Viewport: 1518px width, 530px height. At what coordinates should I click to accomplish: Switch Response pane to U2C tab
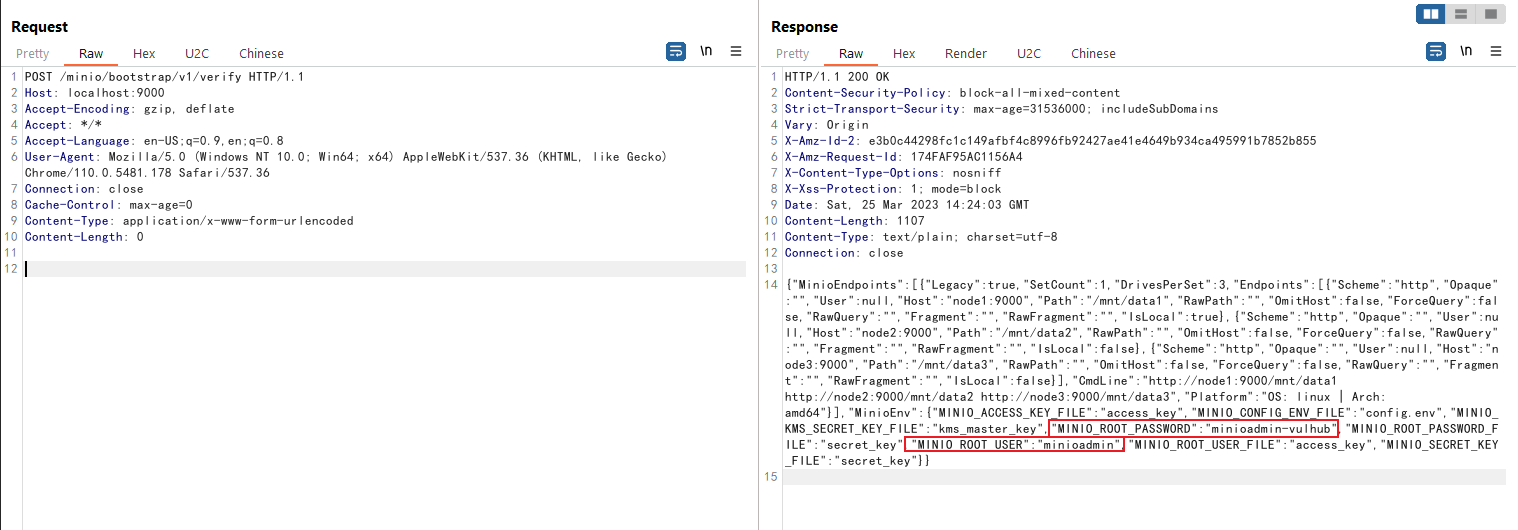point(1028,54)
